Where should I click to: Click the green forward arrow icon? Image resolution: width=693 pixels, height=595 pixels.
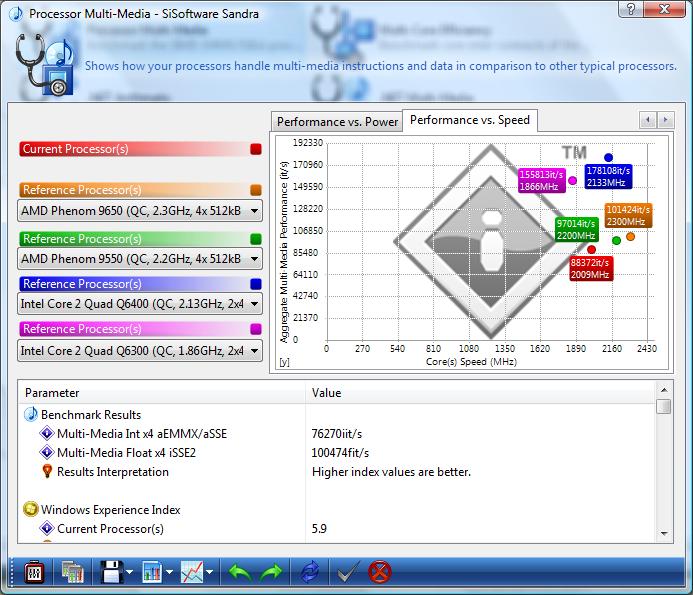(x=272, y=572)
